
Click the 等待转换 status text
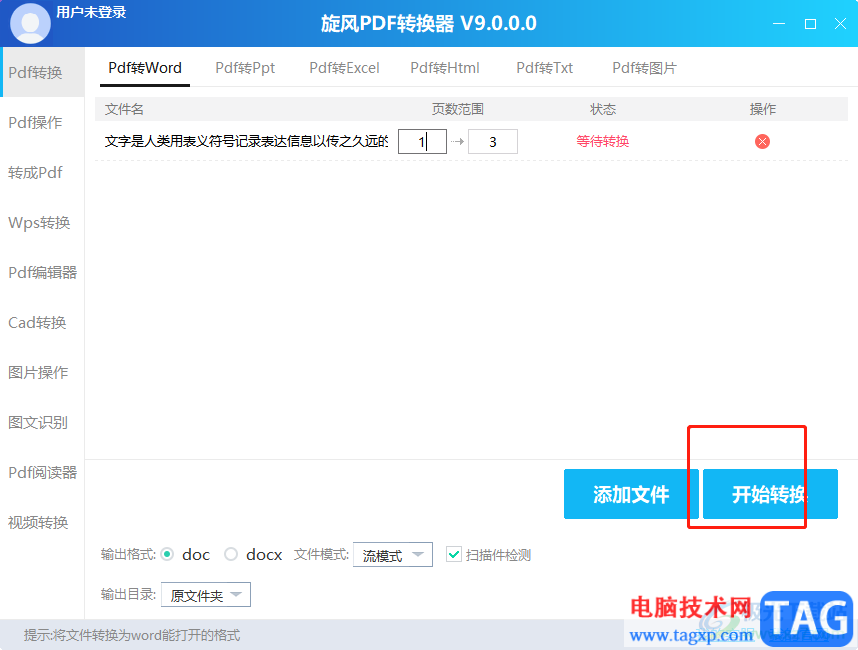pos(602,142)
